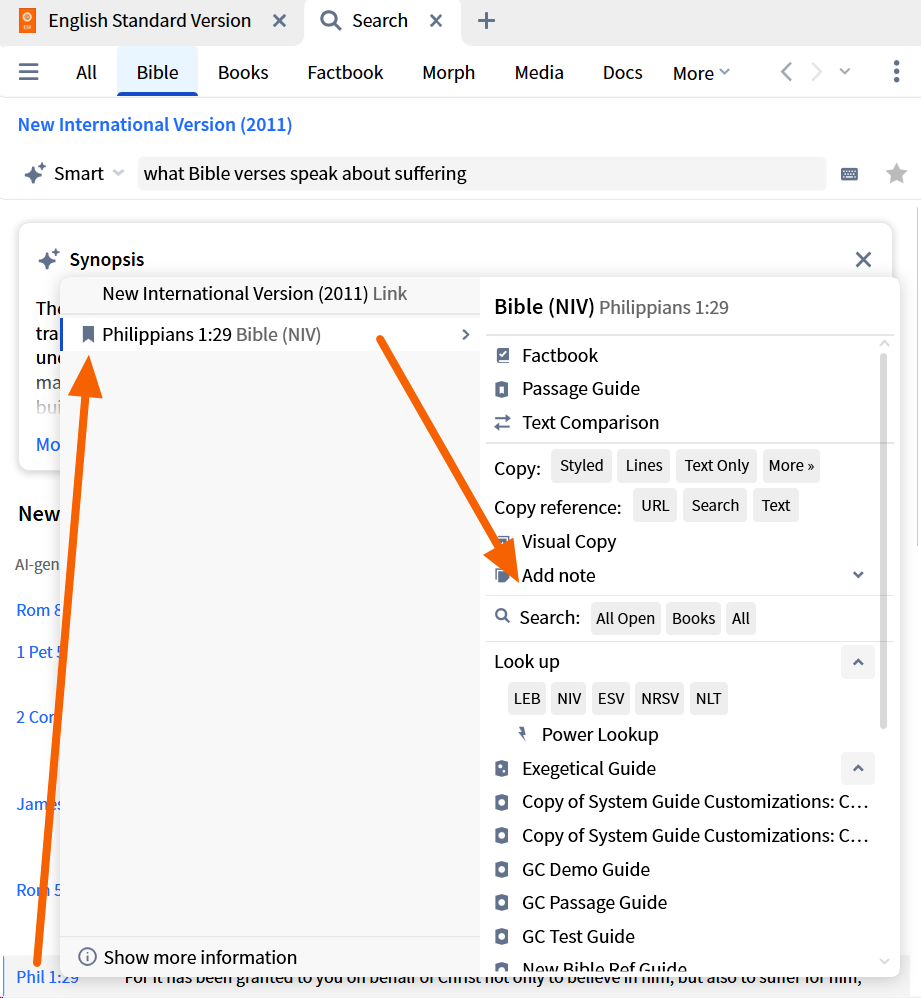Screen dimensions: 921x998
Task: Switch to the Morph tab
Action: click(x=449, y=73)
